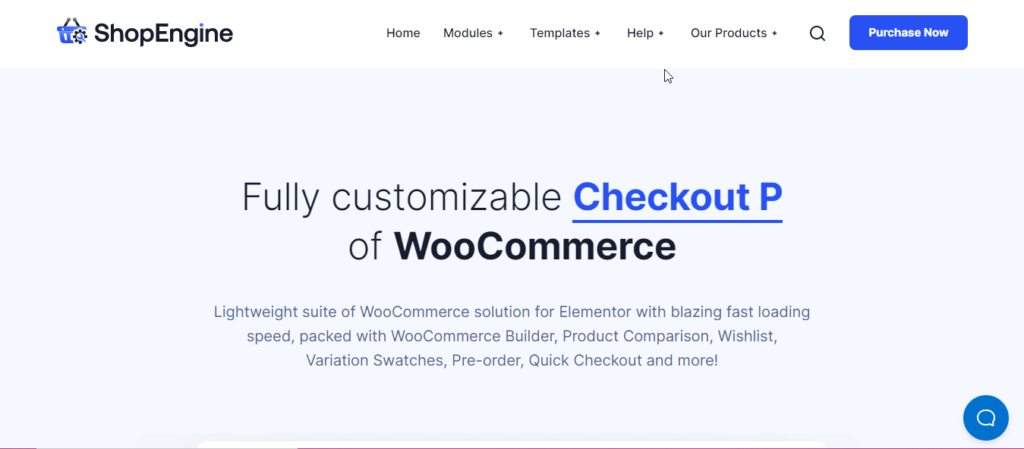Expand the plus icon beside Templates

coord(597,33)
